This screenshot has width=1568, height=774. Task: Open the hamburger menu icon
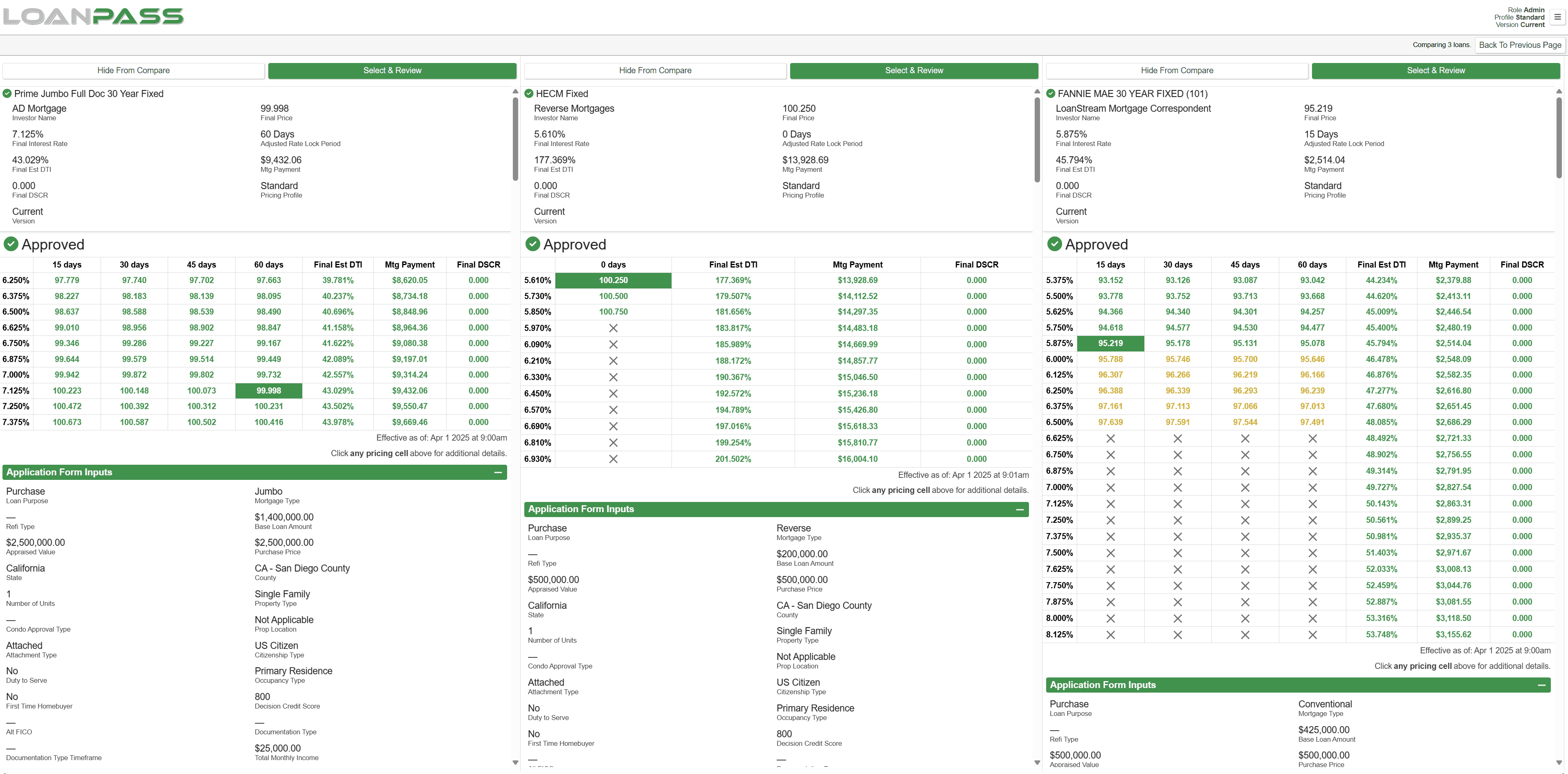coord(1557,17)
